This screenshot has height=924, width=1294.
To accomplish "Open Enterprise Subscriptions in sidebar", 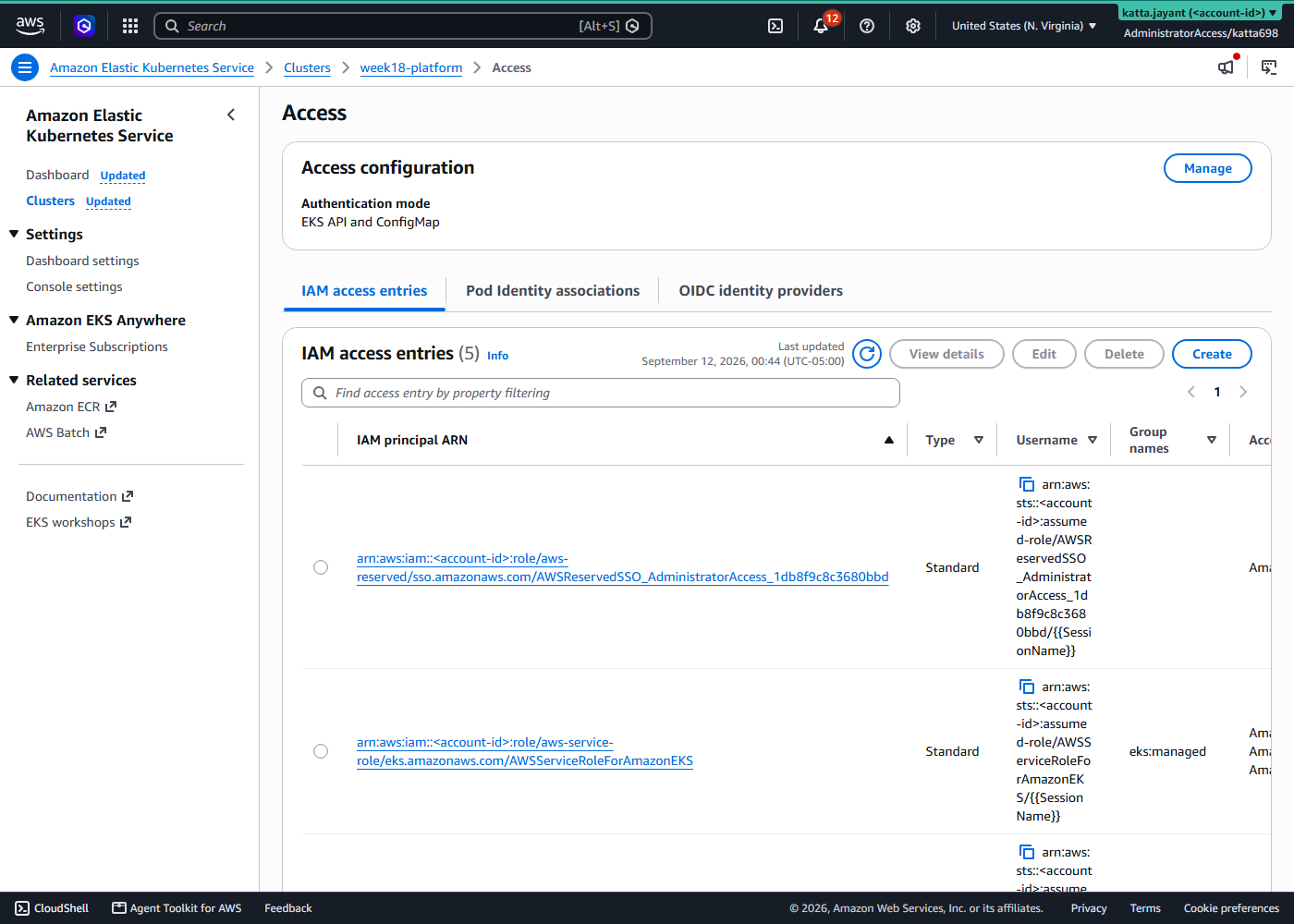I will tap(97, 346).
